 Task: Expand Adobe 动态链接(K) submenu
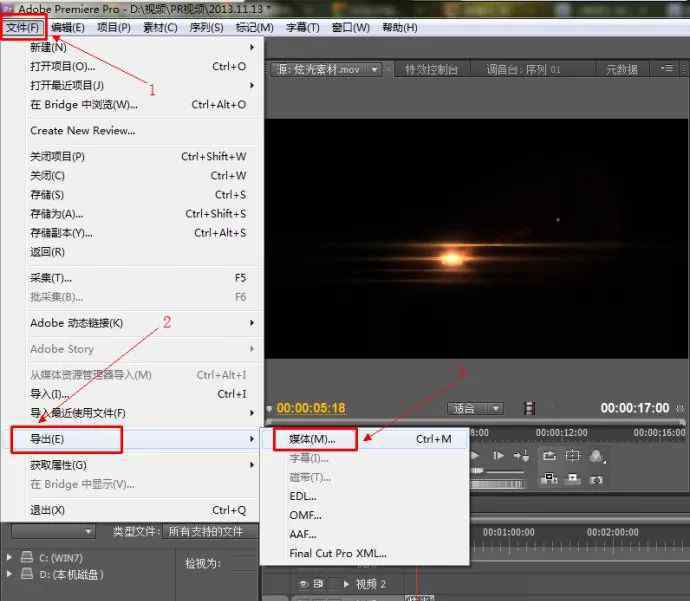coord(142,323)
